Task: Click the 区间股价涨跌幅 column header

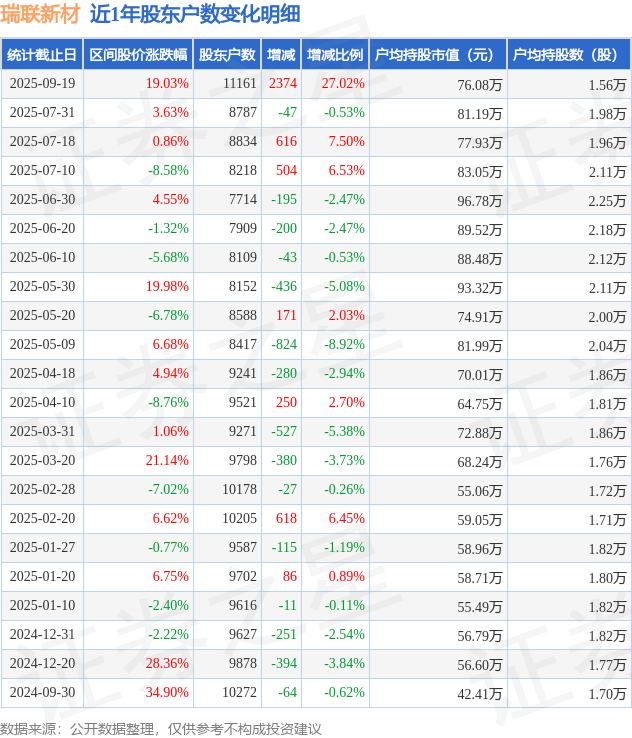Action: point(137,55)
